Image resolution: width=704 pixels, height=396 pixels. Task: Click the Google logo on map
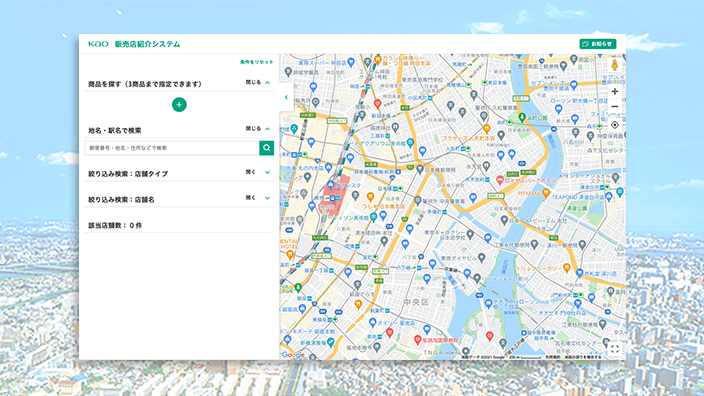(293, 355)
